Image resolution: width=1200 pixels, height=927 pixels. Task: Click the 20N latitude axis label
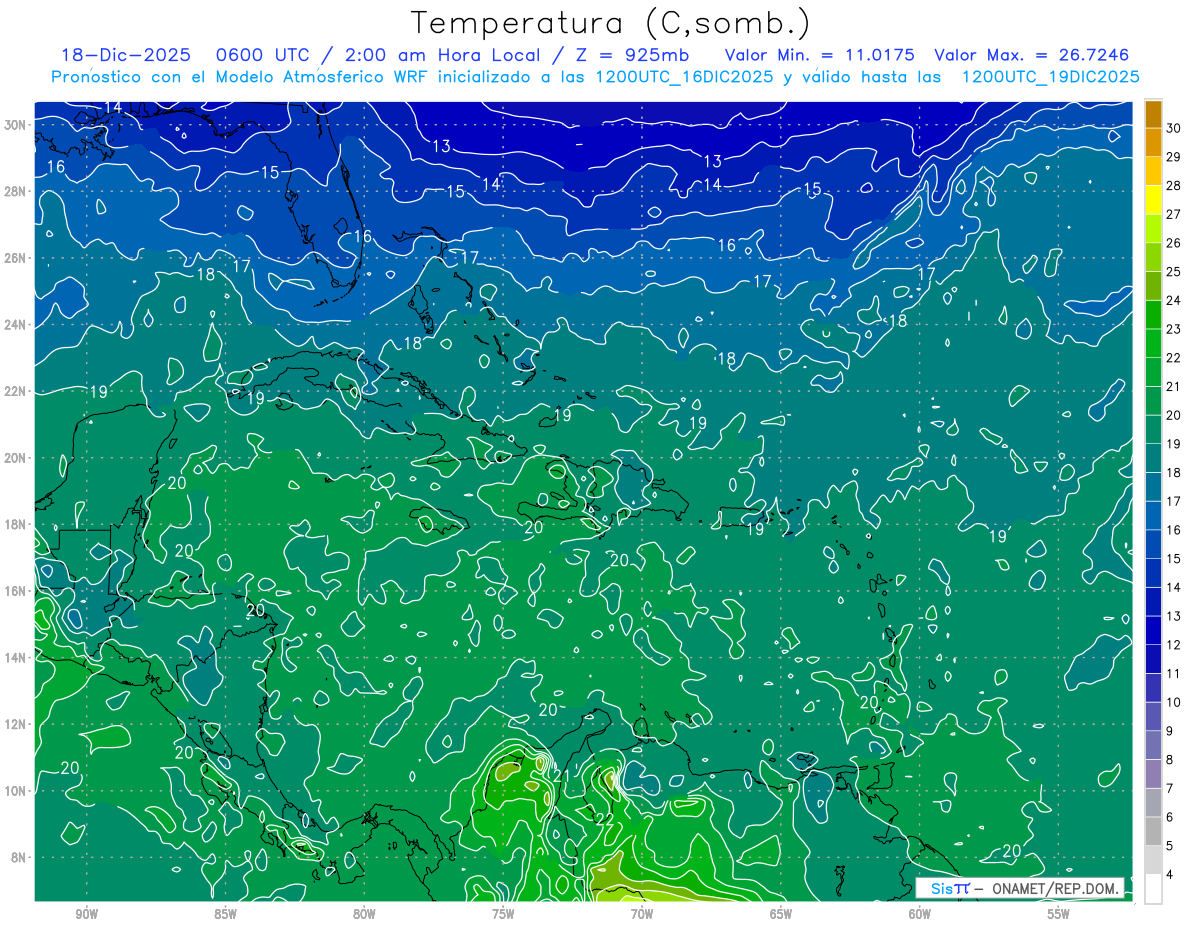(x=17, y=457)
